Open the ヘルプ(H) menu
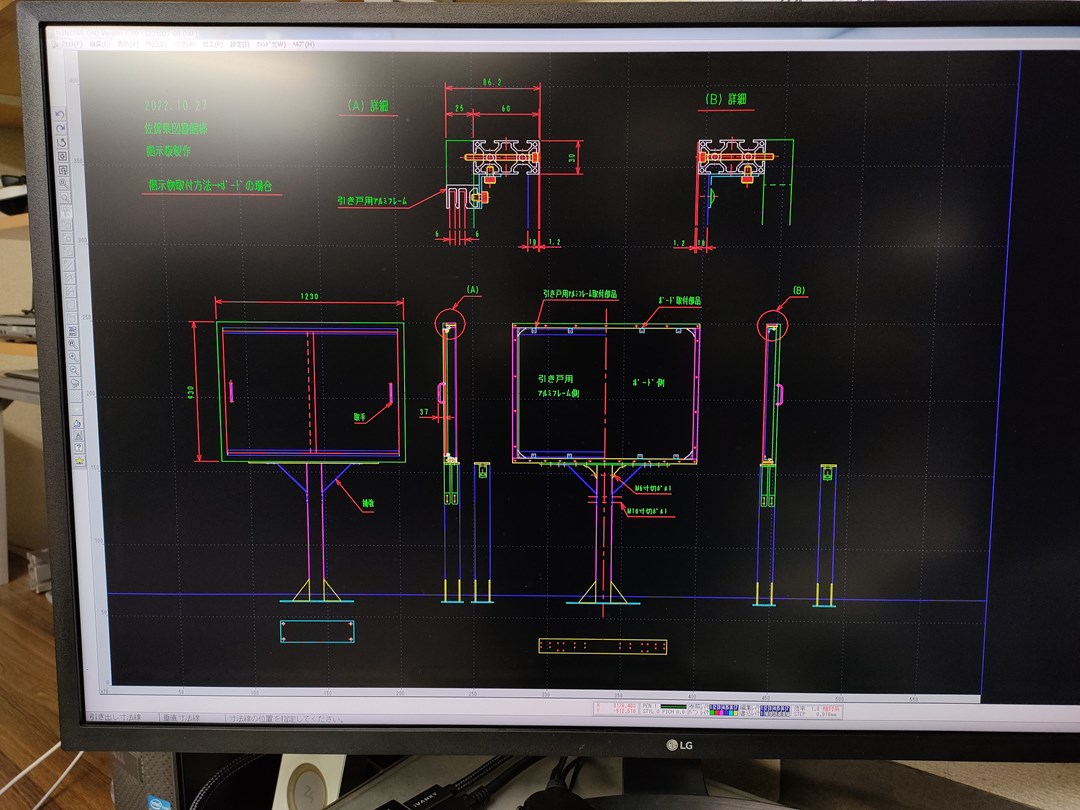 (301, 45)
